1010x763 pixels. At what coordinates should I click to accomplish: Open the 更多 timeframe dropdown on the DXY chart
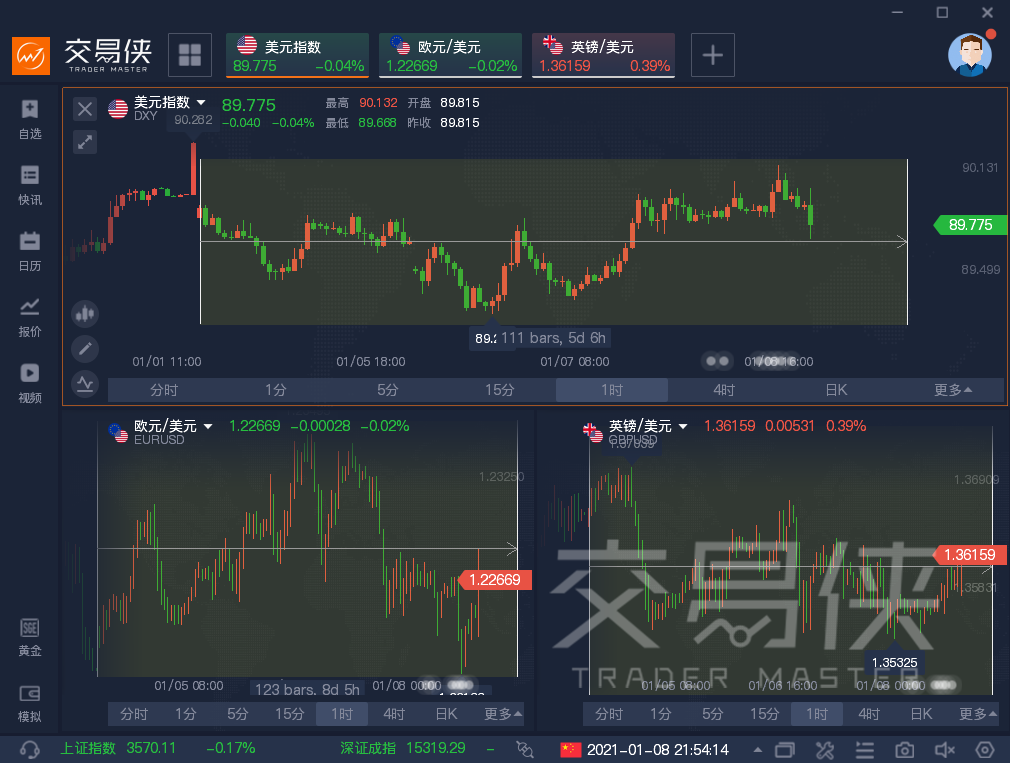click(953, 390)
